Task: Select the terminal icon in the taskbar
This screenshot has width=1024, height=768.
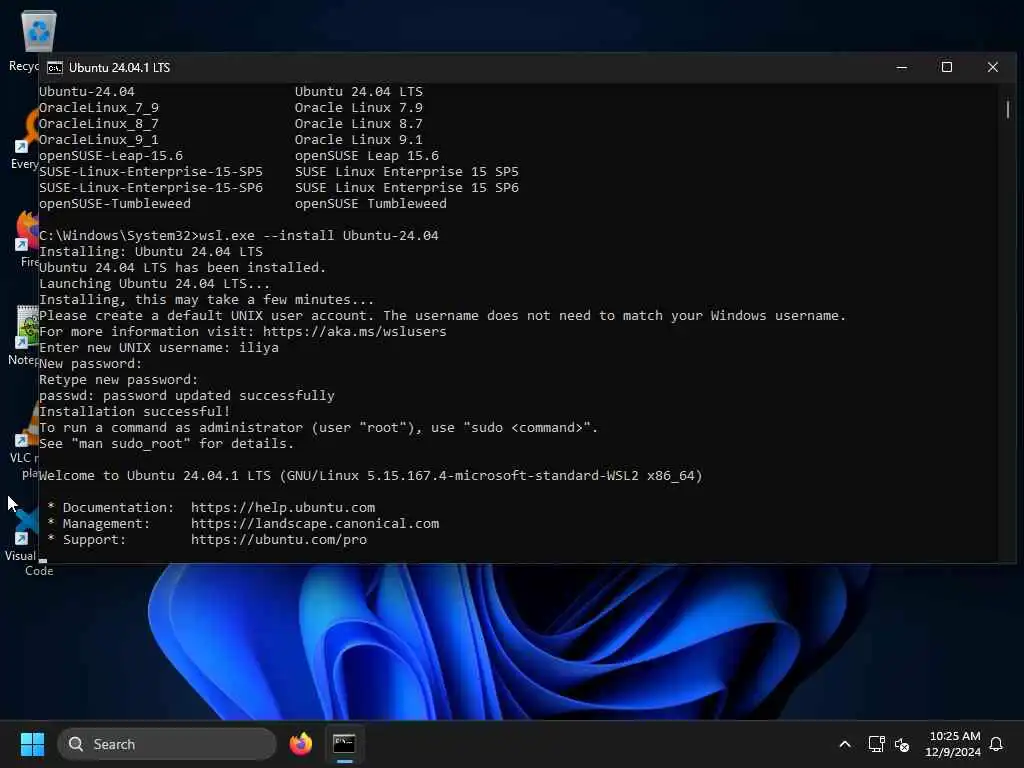Action: tap(344, 744)
